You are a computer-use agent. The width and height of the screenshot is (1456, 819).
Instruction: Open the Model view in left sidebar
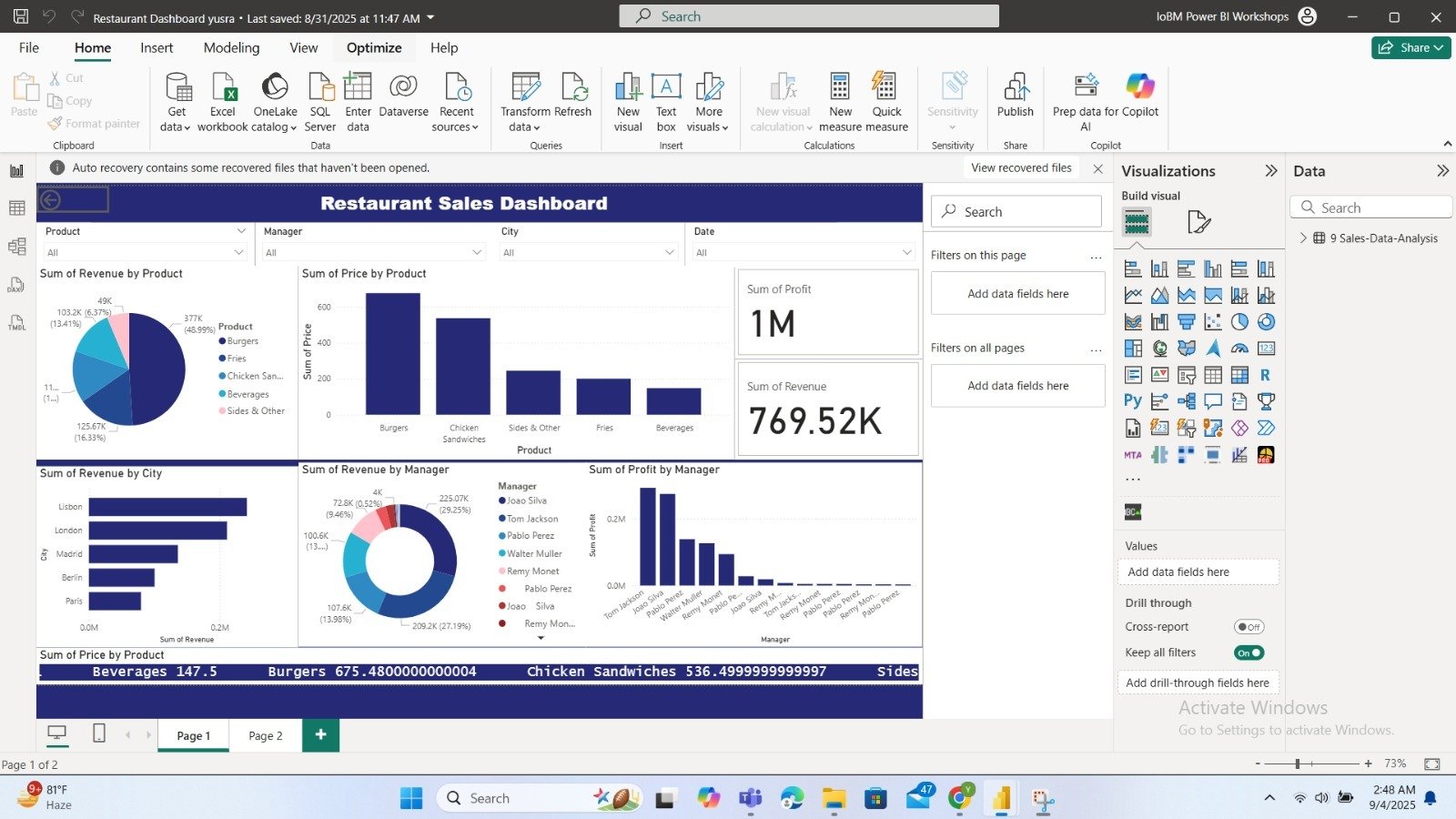pyautogui.click(x=16, y=247)
